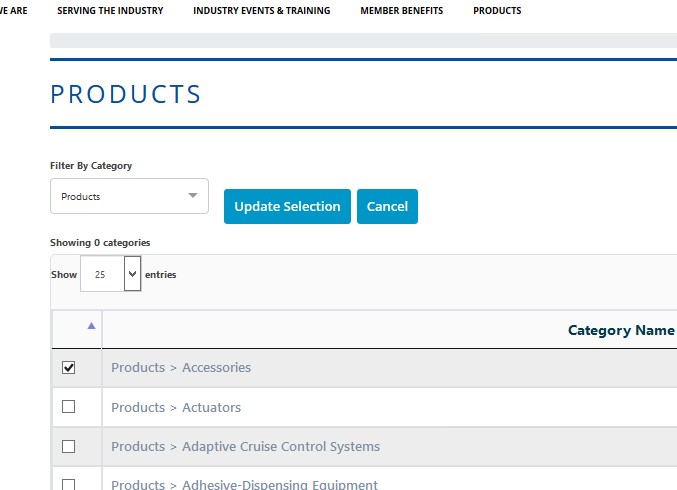Click the Update Selection button
677x490 pixels.
point(287,206)
